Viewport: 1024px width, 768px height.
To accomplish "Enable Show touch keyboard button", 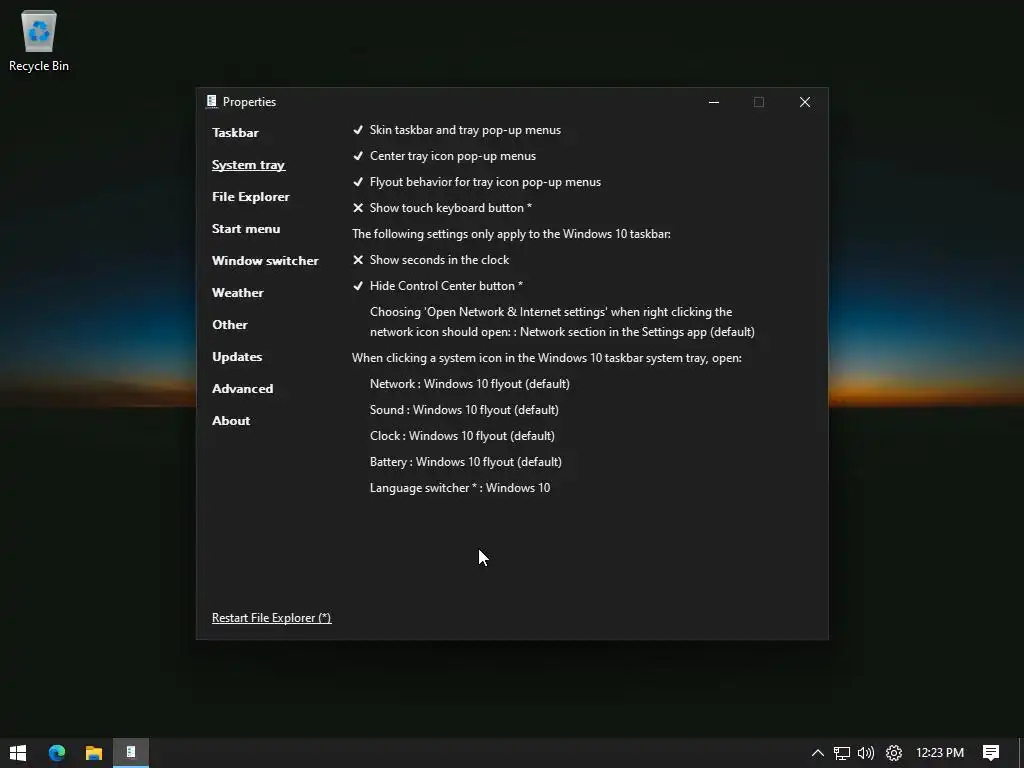I will [442, 208].
